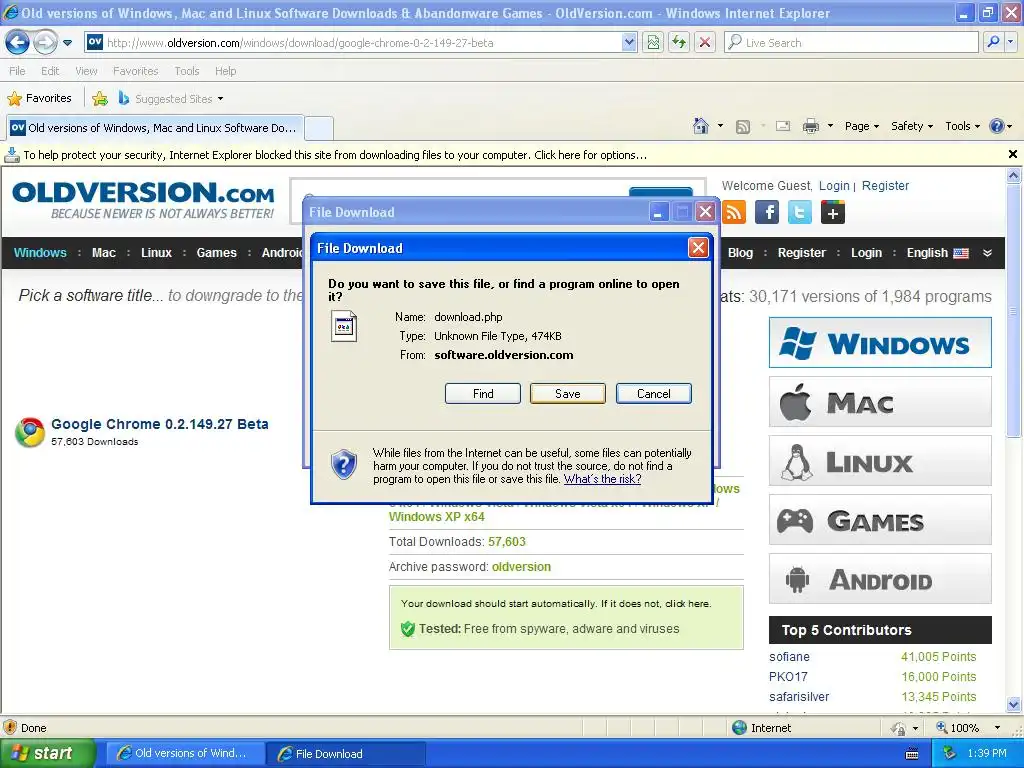The height and width of the screenshot is (768, 1024).
Task: Expand the navigation bar double-chevron
Action: click(987, 253)
